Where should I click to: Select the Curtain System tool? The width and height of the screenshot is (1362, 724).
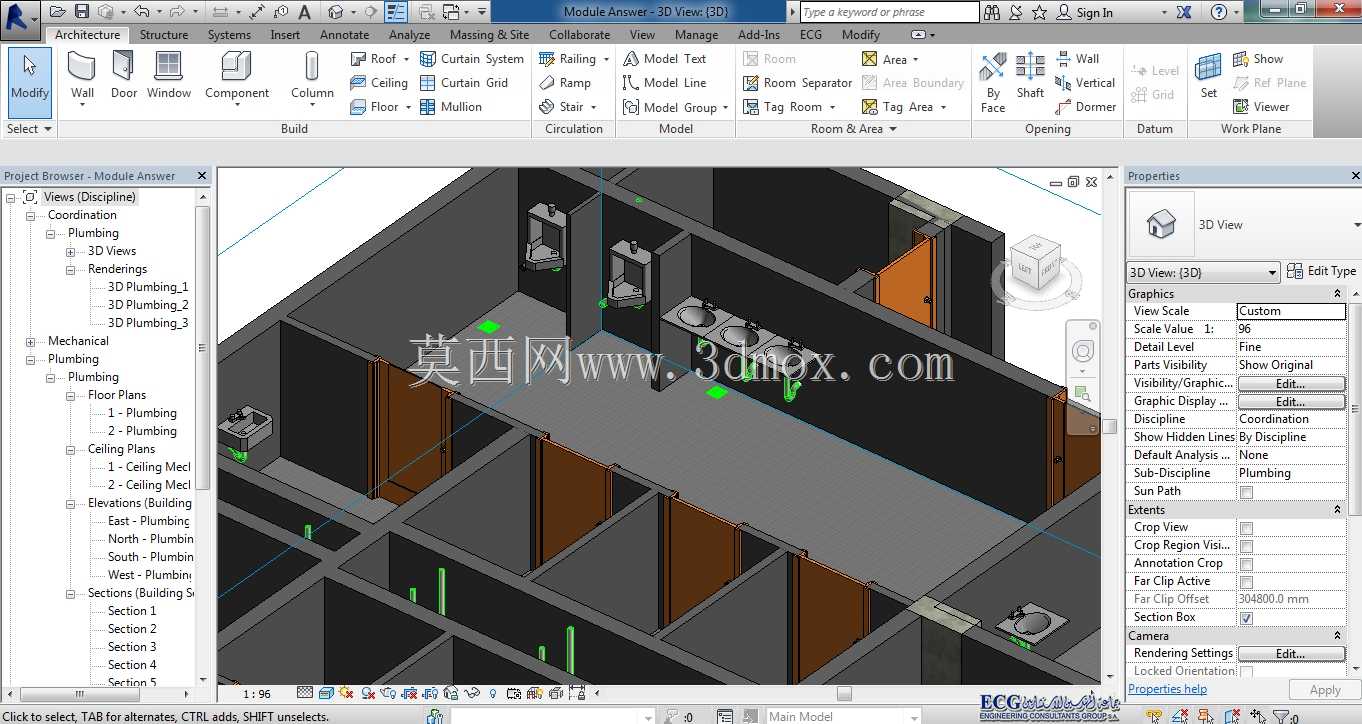[x=472, y=59]
